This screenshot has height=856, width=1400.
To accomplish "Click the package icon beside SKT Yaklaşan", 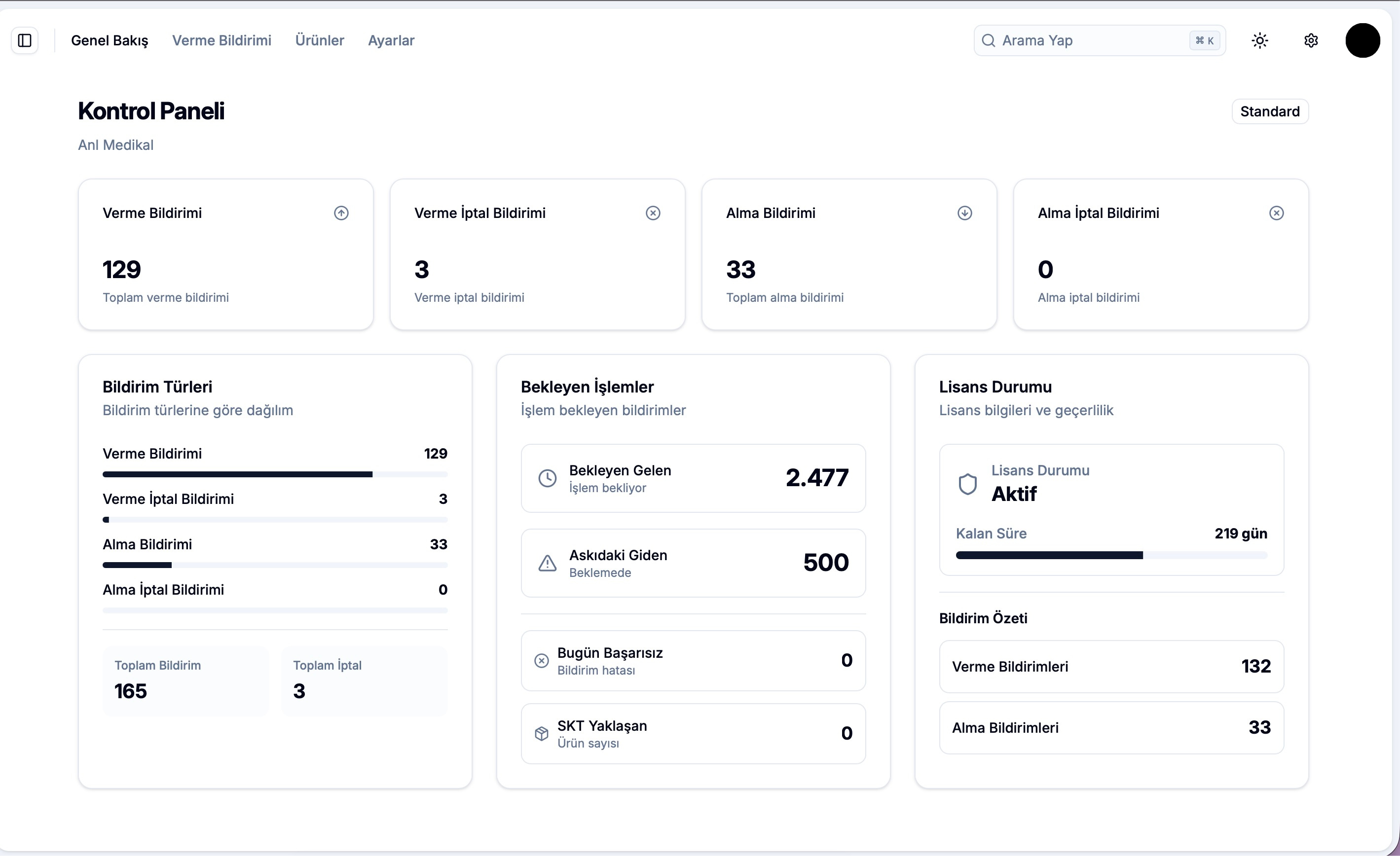I will point(542,733).
